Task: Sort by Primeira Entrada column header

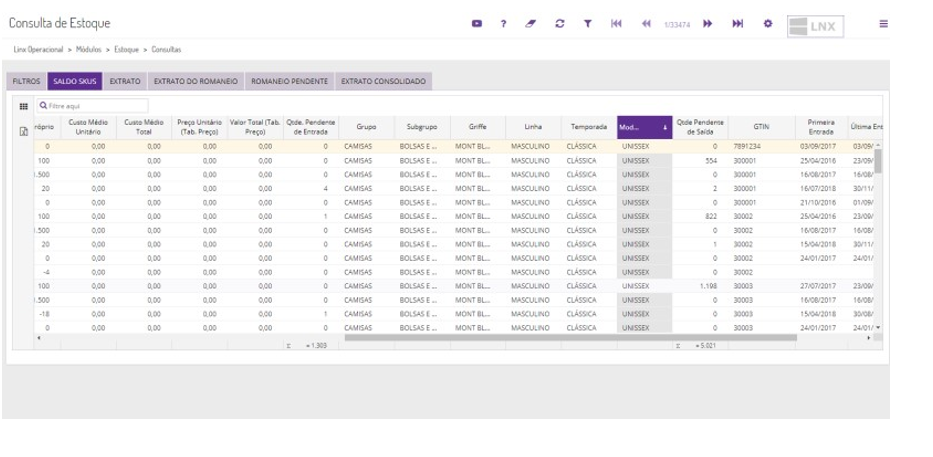Action: pos(822,127)
